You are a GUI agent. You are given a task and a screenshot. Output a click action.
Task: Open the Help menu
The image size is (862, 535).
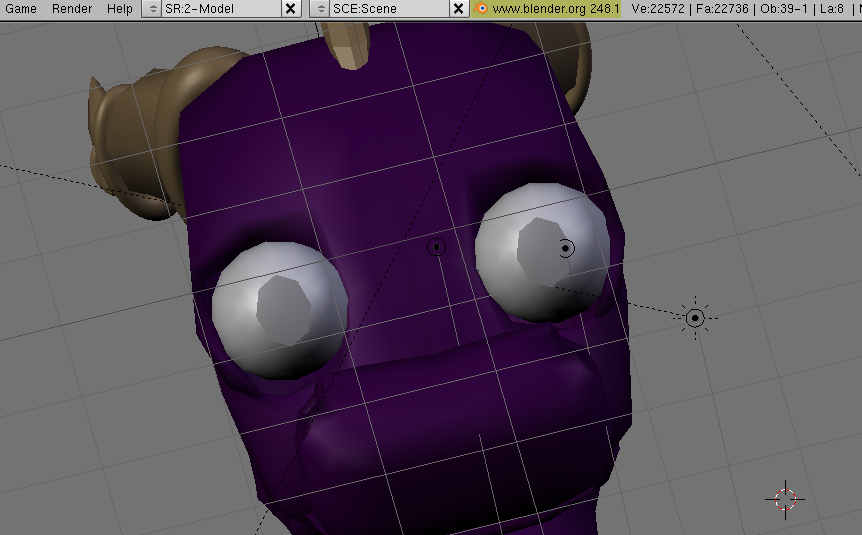[x=120, y=9]
